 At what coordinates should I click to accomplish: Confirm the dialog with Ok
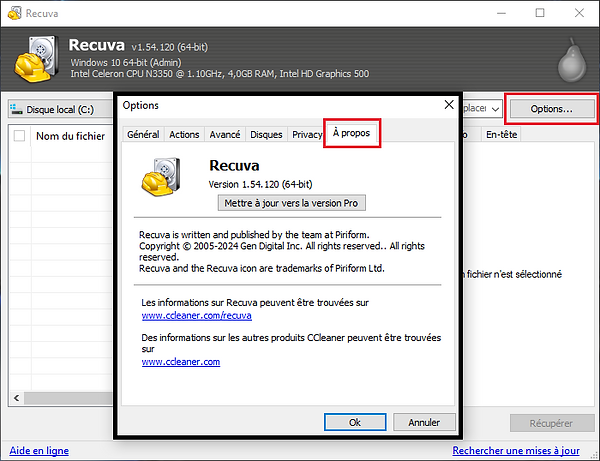[x=355, y=422]
